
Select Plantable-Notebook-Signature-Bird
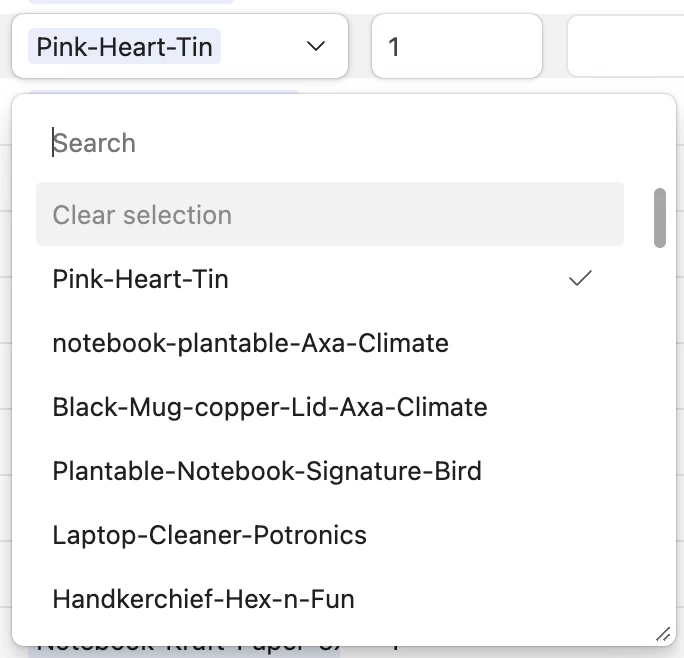tap(267, 471)
